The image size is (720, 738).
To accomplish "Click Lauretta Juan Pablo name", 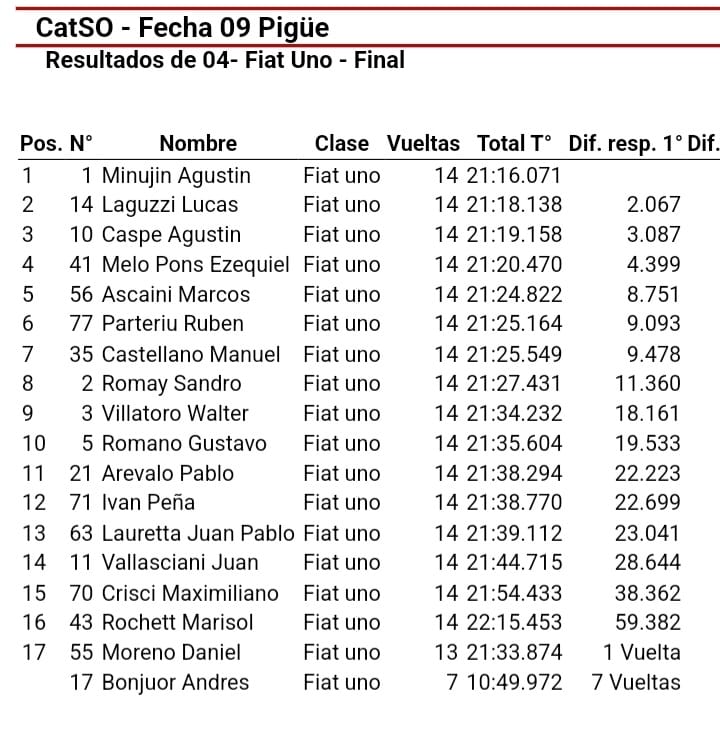I will click(x=198, y=534).
